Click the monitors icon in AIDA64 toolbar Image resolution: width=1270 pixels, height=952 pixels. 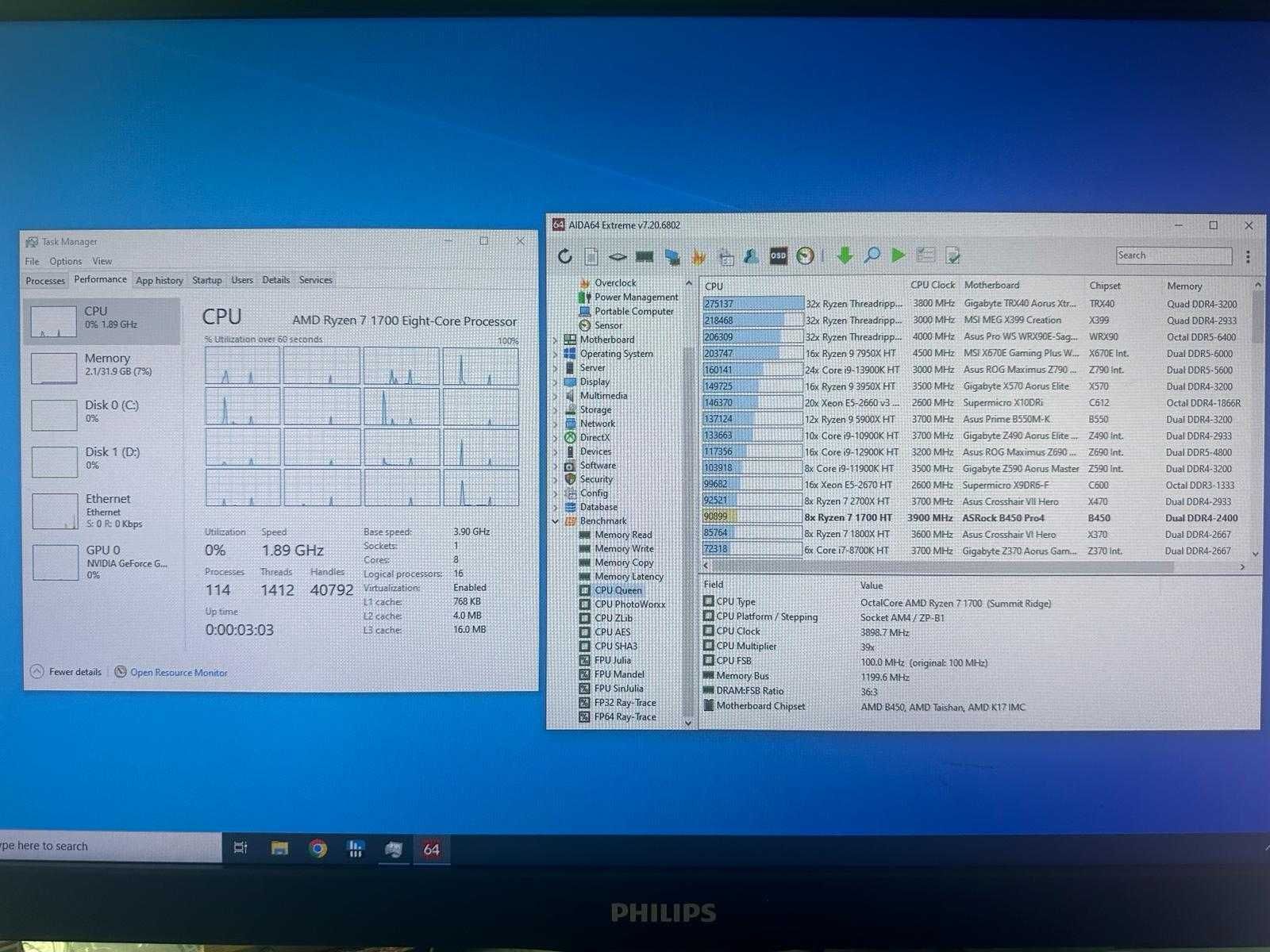tap(672, 255)
